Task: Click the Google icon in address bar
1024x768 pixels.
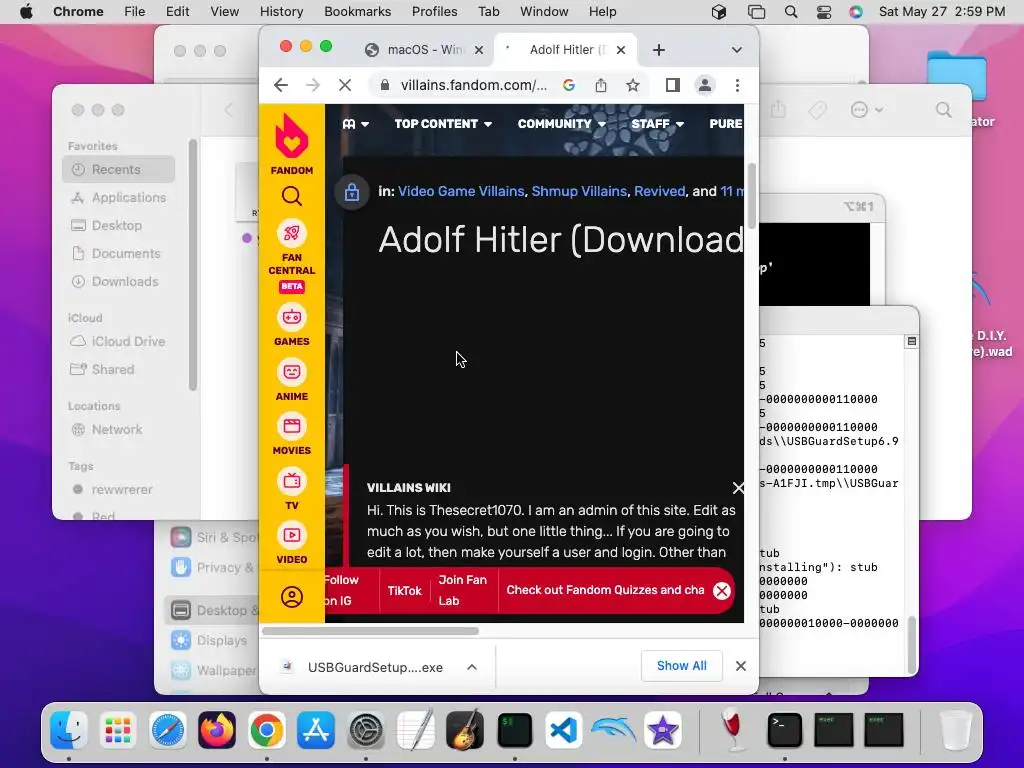Action: pyautogui.click(x=569, y=85)
